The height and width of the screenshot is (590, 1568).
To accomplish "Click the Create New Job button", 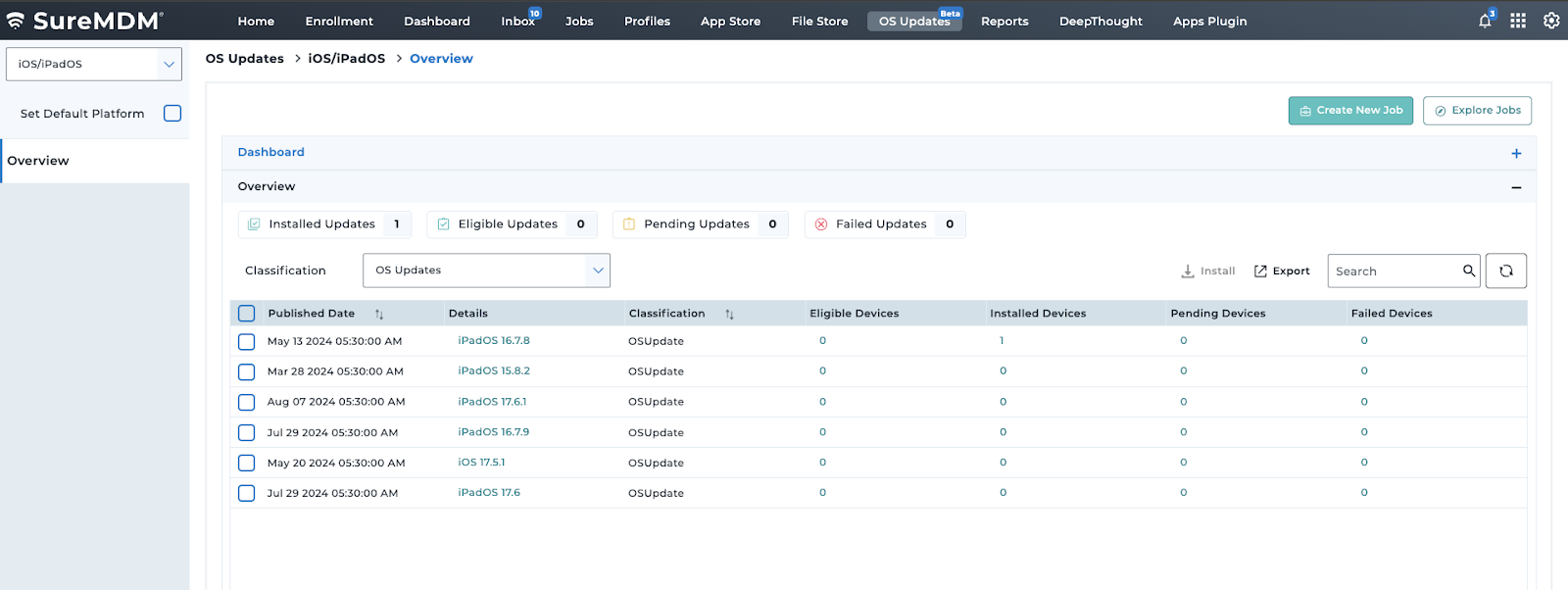I will [x=1350, y=111].
